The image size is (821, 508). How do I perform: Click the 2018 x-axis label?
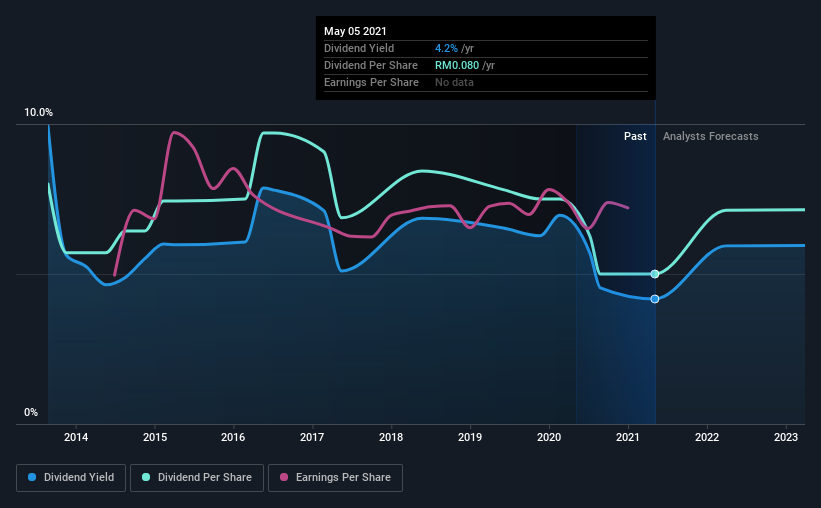(x=391, y=437)
